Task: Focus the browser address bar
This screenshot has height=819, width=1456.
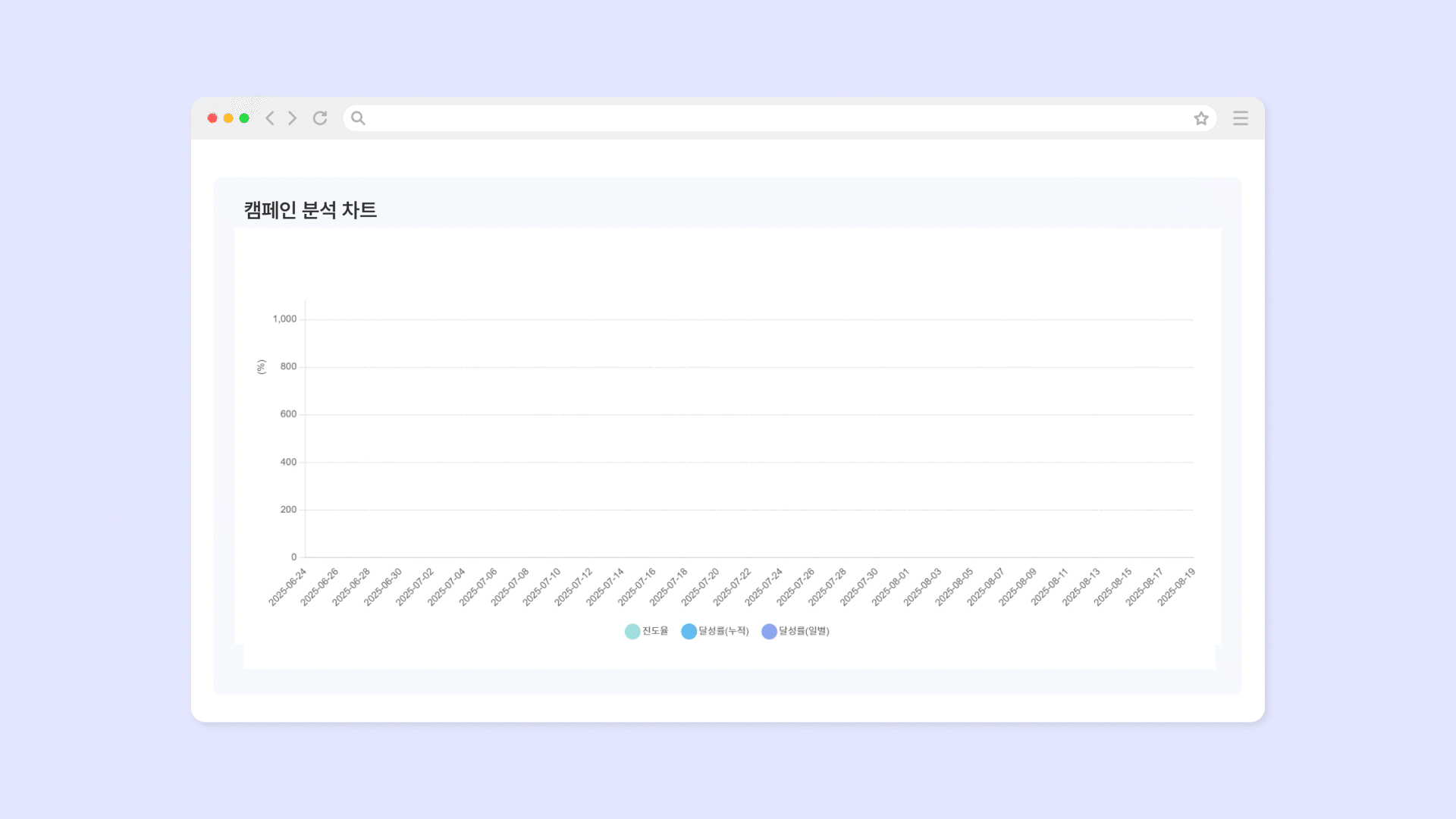Action: [x=773, y=118]
